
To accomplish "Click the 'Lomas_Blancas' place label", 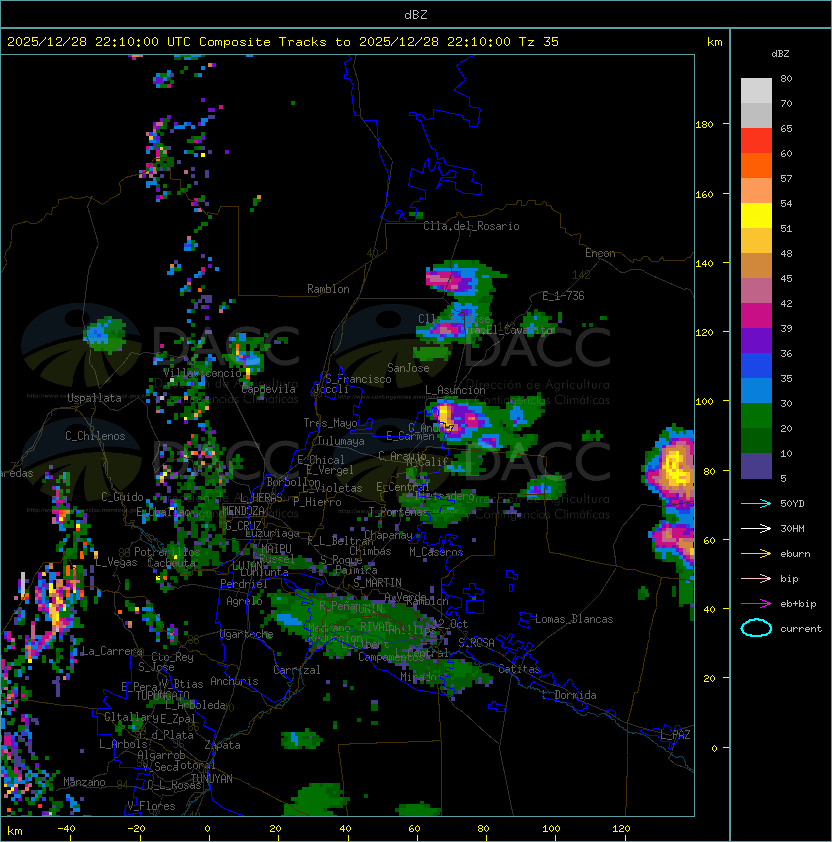I will pos(574,619).
